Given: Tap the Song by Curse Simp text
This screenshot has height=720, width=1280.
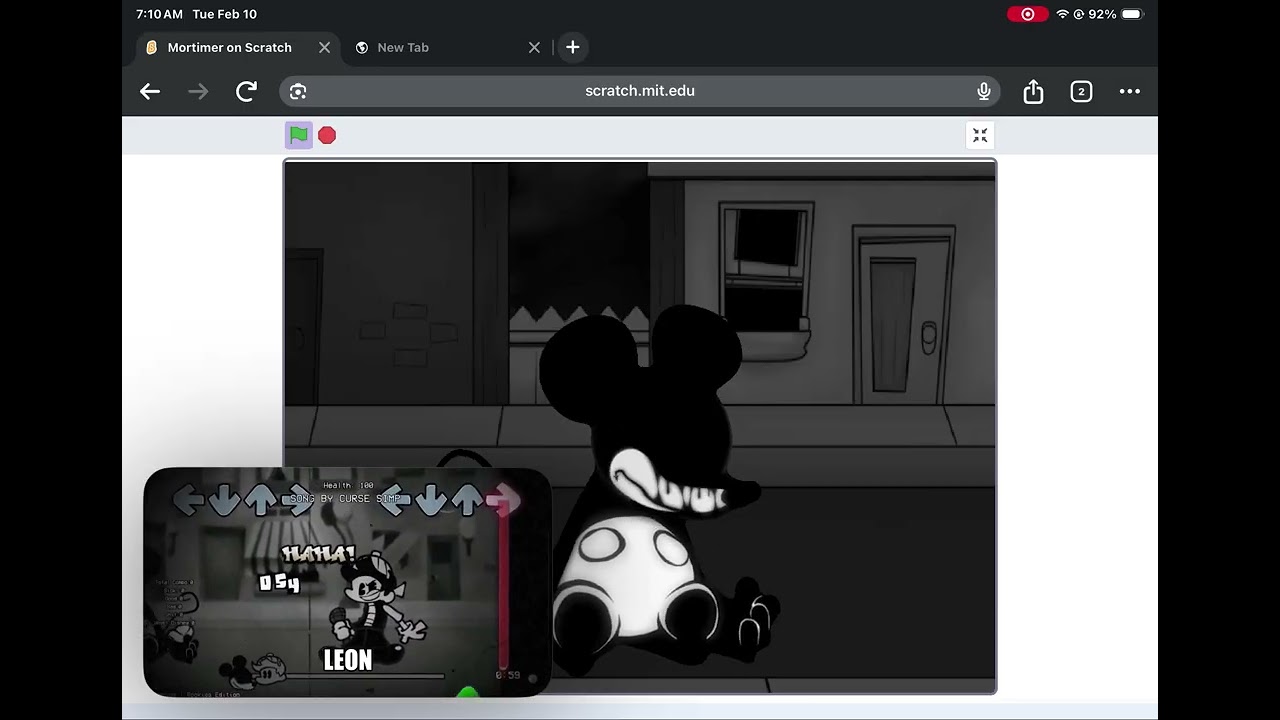Looking at the screenshot, I should tap(345, 498).
